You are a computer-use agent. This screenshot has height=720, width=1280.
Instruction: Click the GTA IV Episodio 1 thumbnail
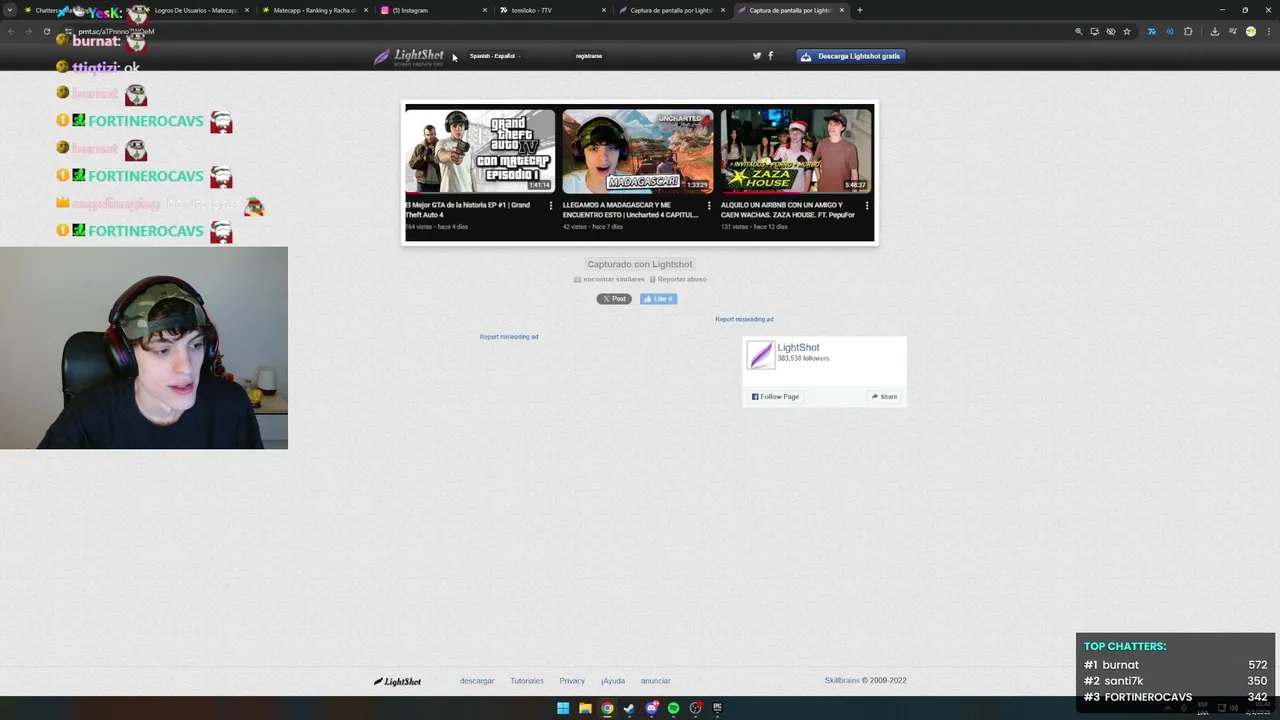coord(480,151)
